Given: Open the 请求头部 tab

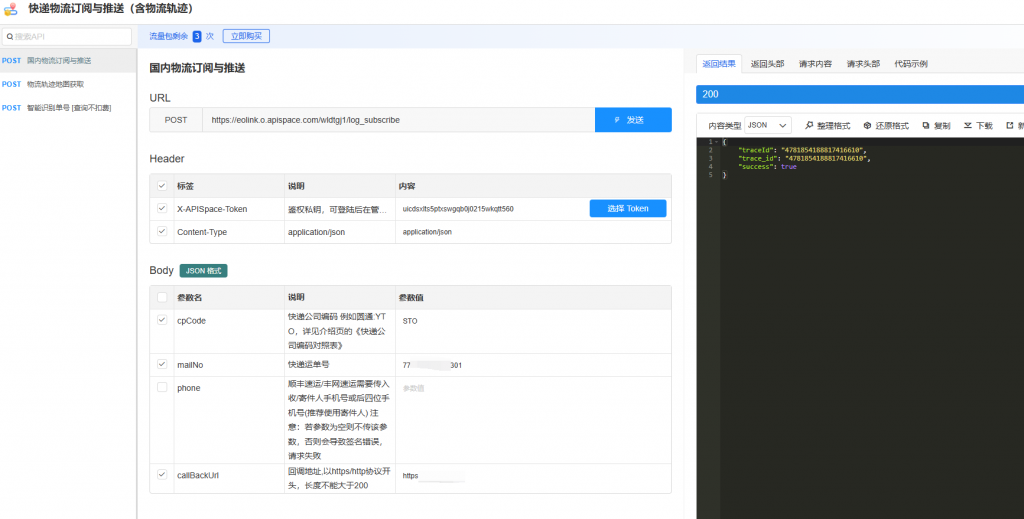Looking at the screenshot, I should tap(863, 64).
